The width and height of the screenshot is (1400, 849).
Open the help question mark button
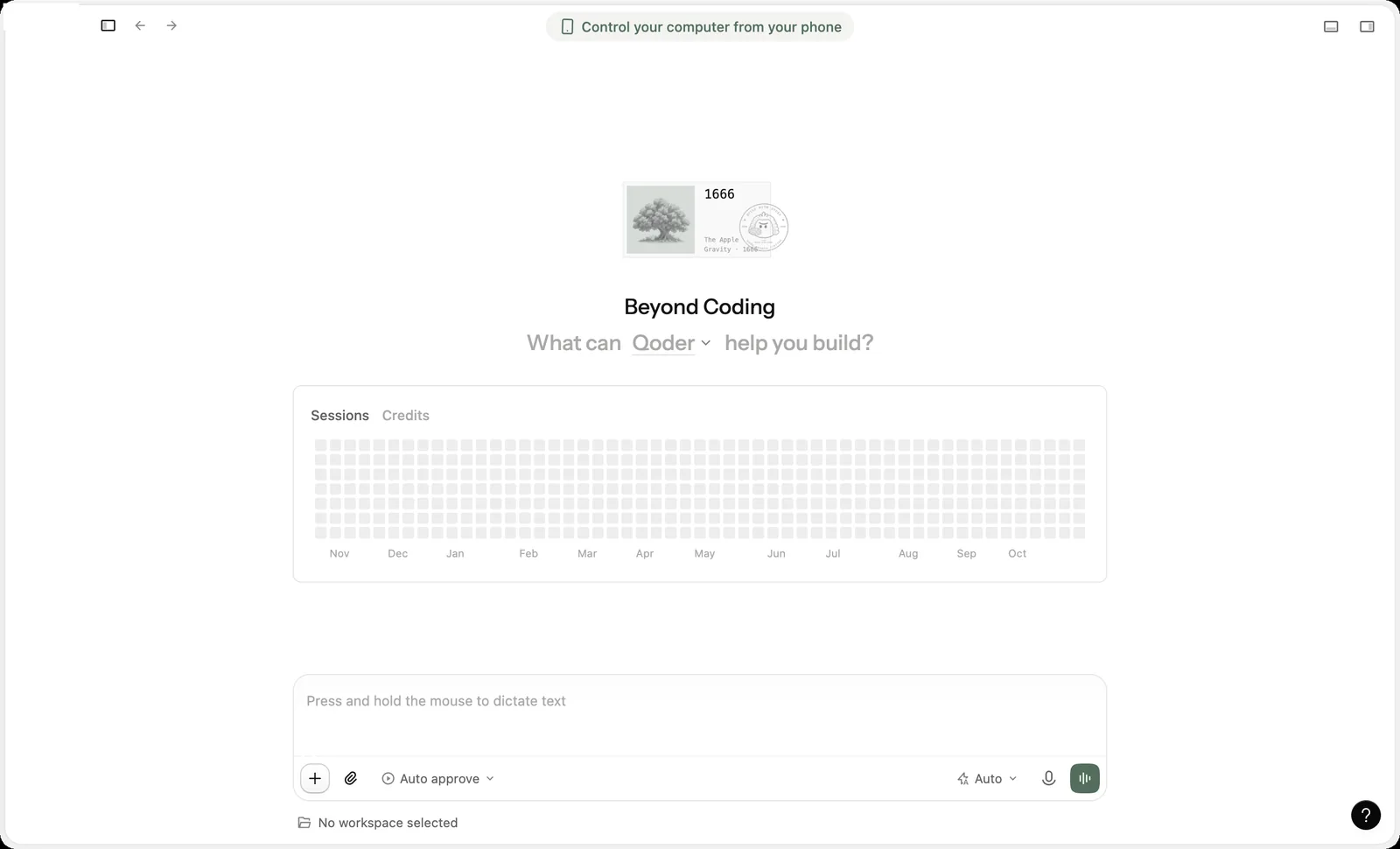click(1366, 815)
